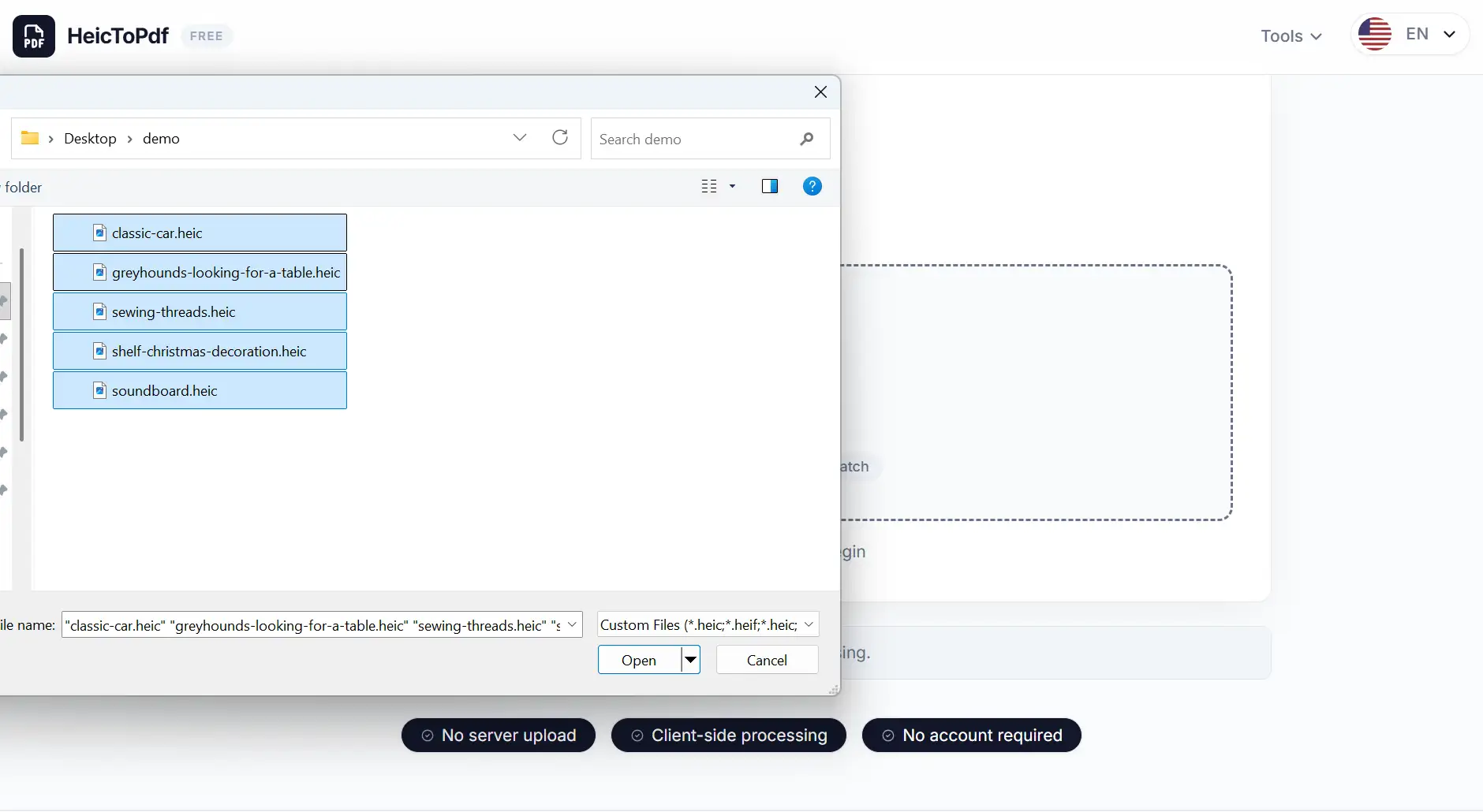
Task: Refresh the demo folder listing
Action: (560, 138)
